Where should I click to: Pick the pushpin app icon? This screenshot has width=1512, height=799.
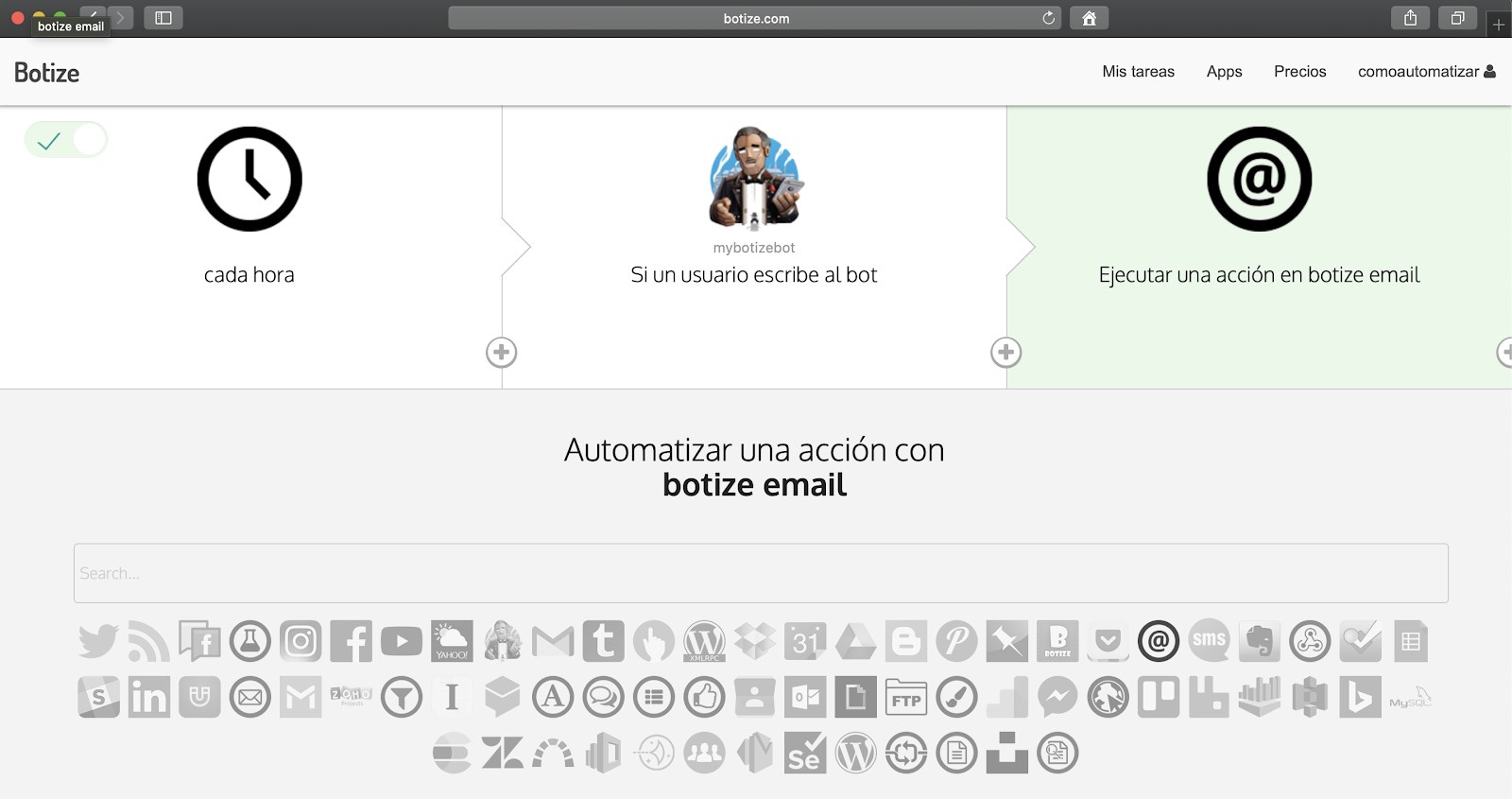(1007, 641)
